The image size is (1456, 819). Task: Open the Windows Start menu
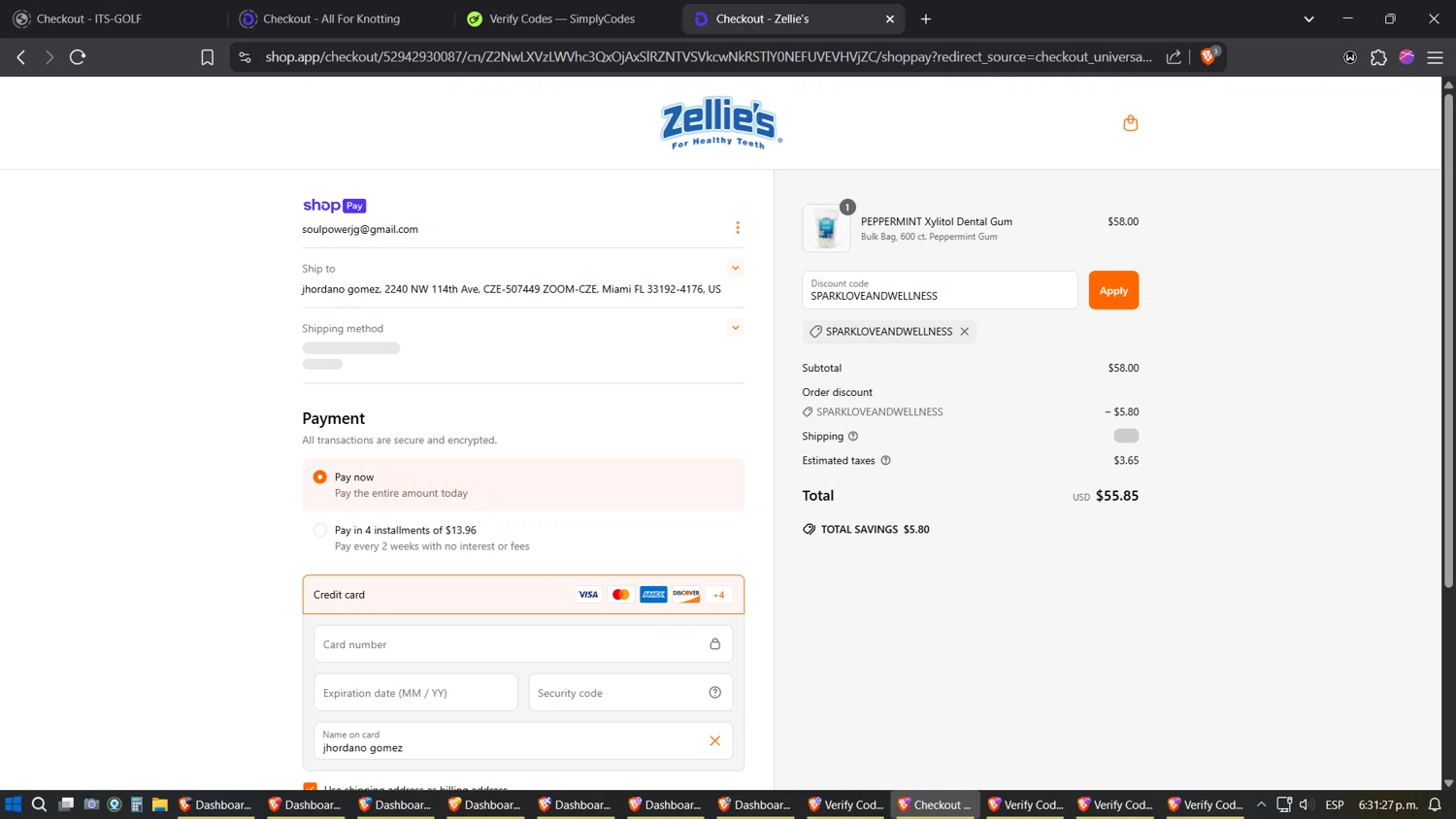pyautogui.click(x=14, y=804)
